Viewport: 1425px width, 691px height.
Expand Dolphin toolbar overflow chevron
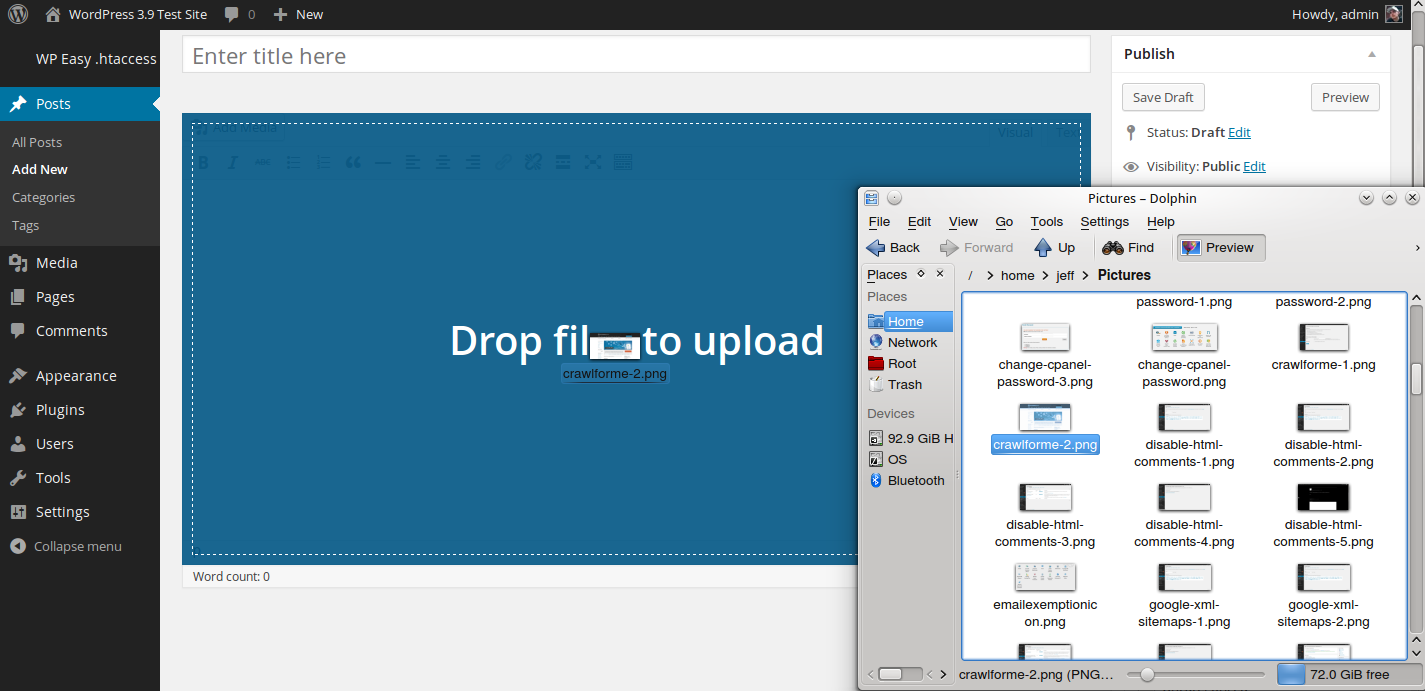coord(1416,248)
